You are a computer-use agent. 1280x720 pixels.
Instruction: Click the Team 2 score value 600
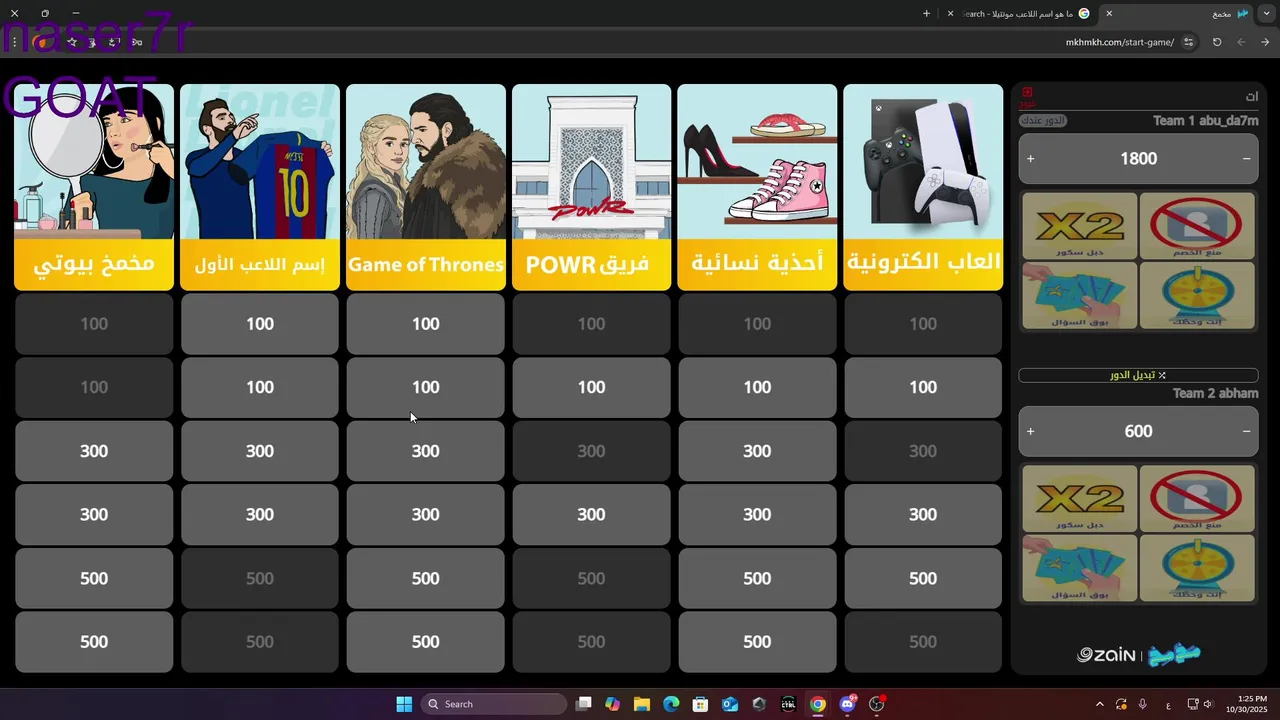pos(1138,431)
